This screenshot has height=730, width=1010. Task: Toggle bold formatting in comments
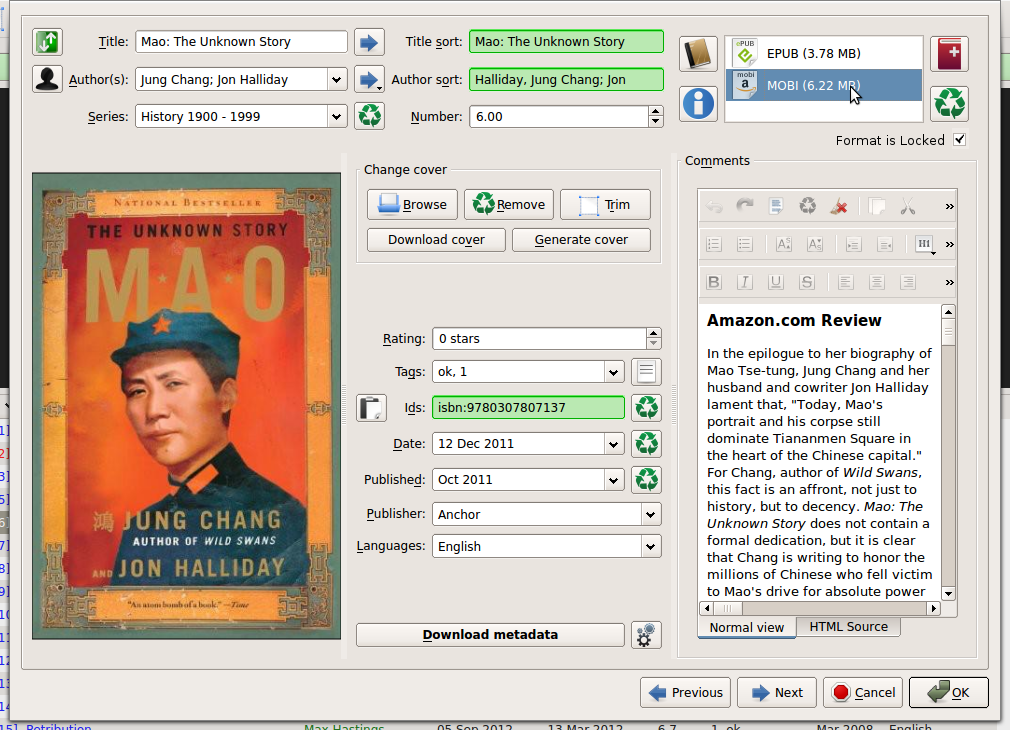(714, 282)
